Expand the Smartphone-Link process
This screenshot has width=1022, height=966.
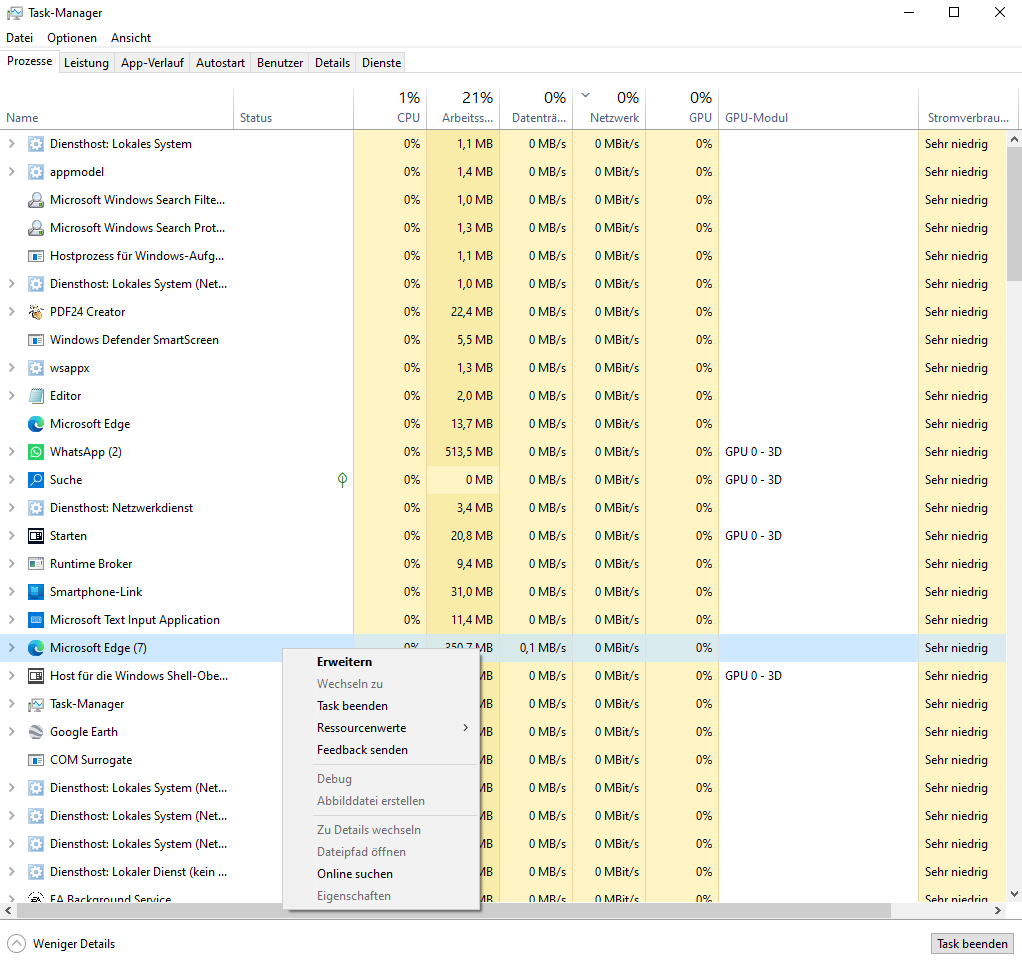(11, 592)
